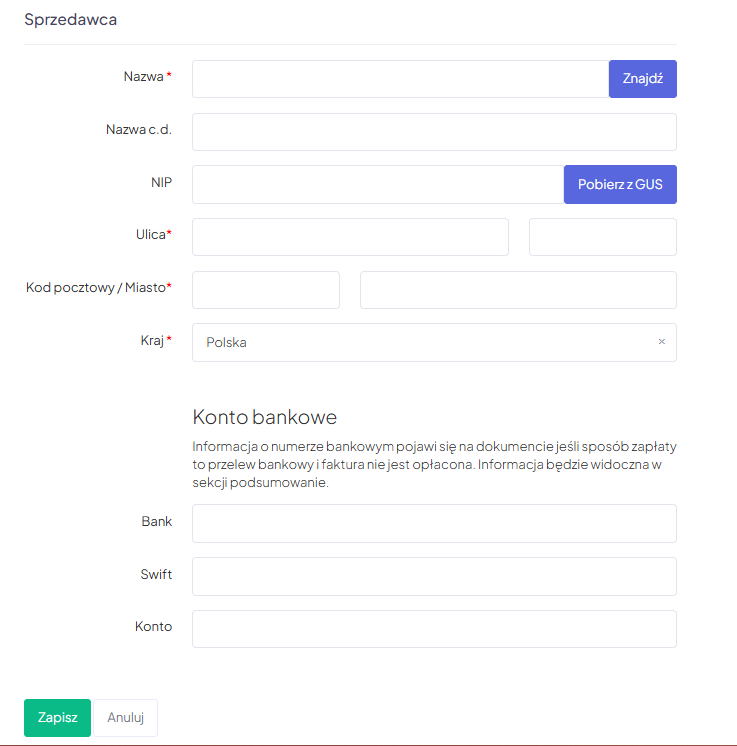Select the NIP input field
The width and height of the screenshot is (737, 746).
click(x=378, y=184)
